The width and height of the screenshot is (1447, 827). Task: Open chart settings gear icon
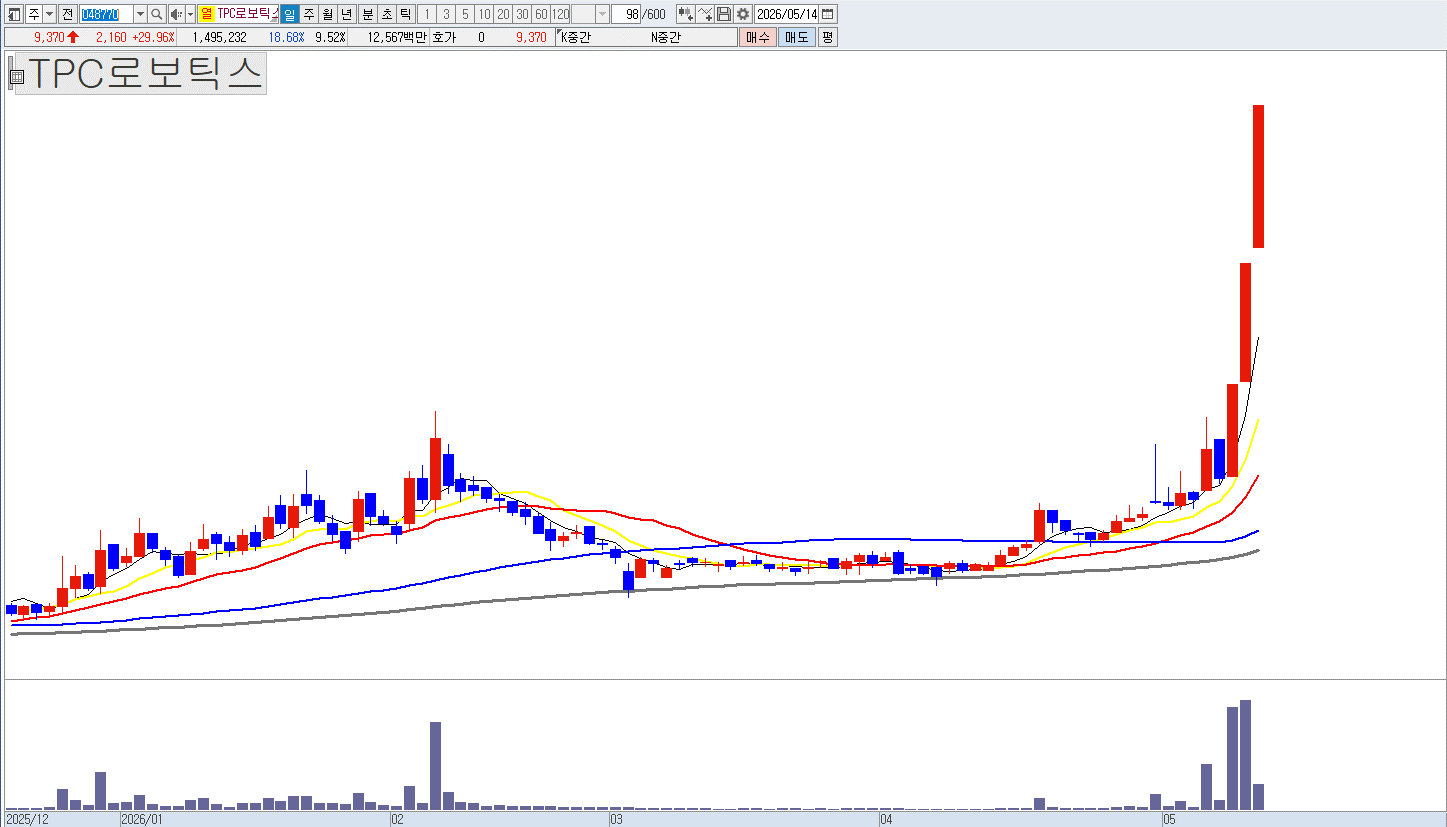click(743, 14)
